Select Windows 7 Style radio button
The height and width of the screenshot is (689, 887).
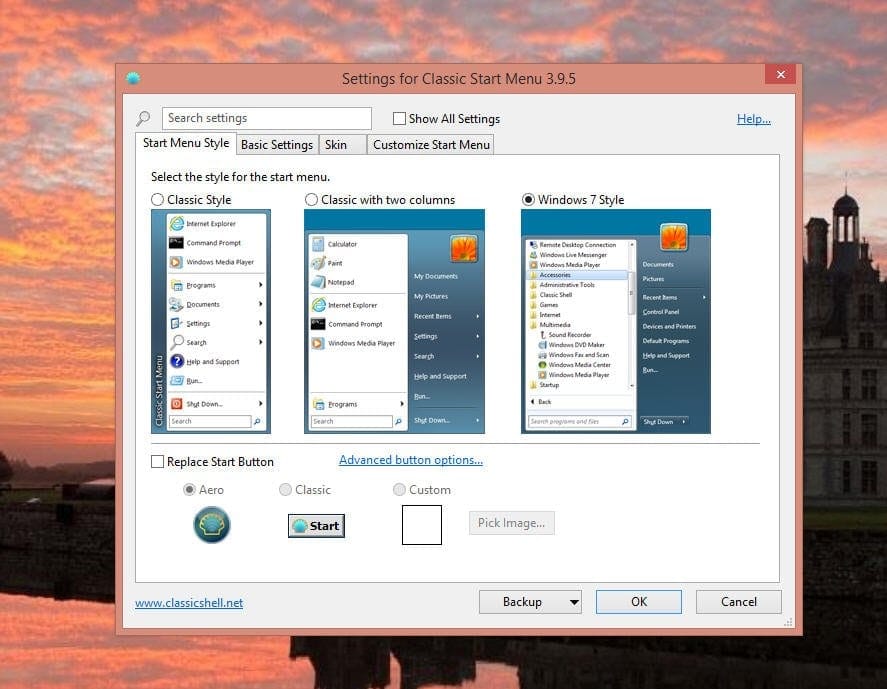click(x=529, y=200)
